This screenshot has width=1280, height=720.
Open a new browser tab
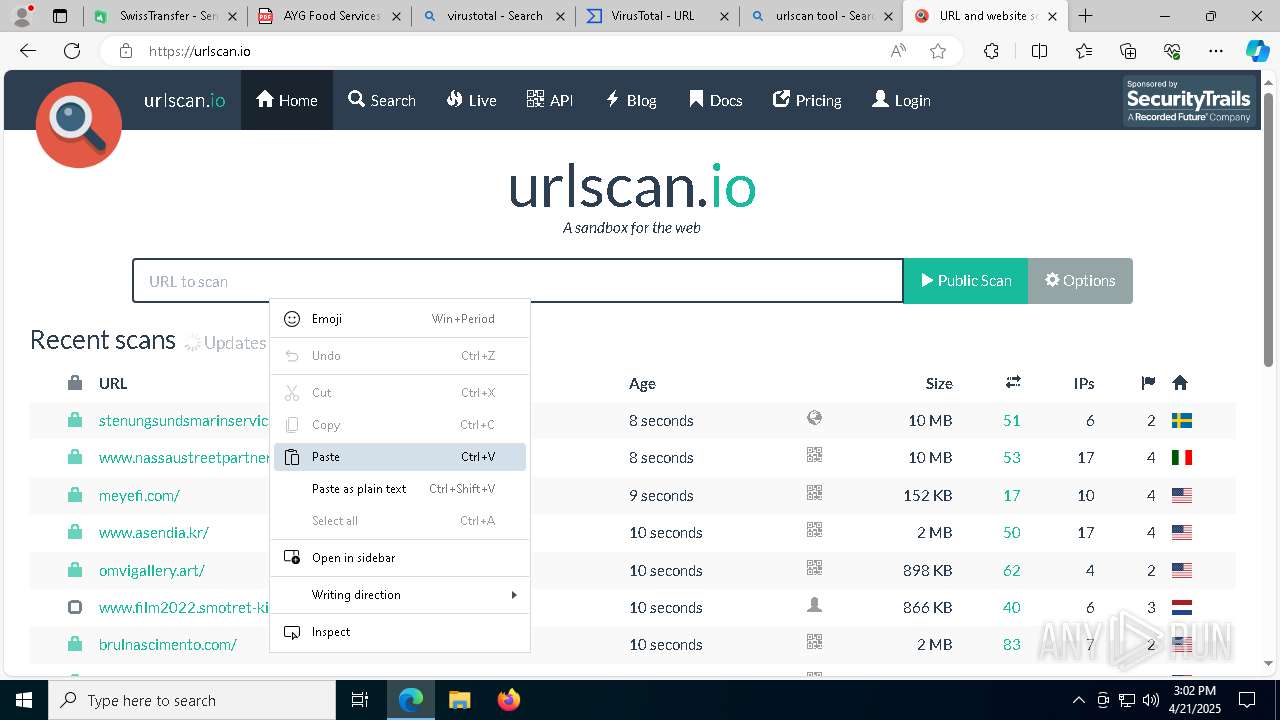point(1085,16)
